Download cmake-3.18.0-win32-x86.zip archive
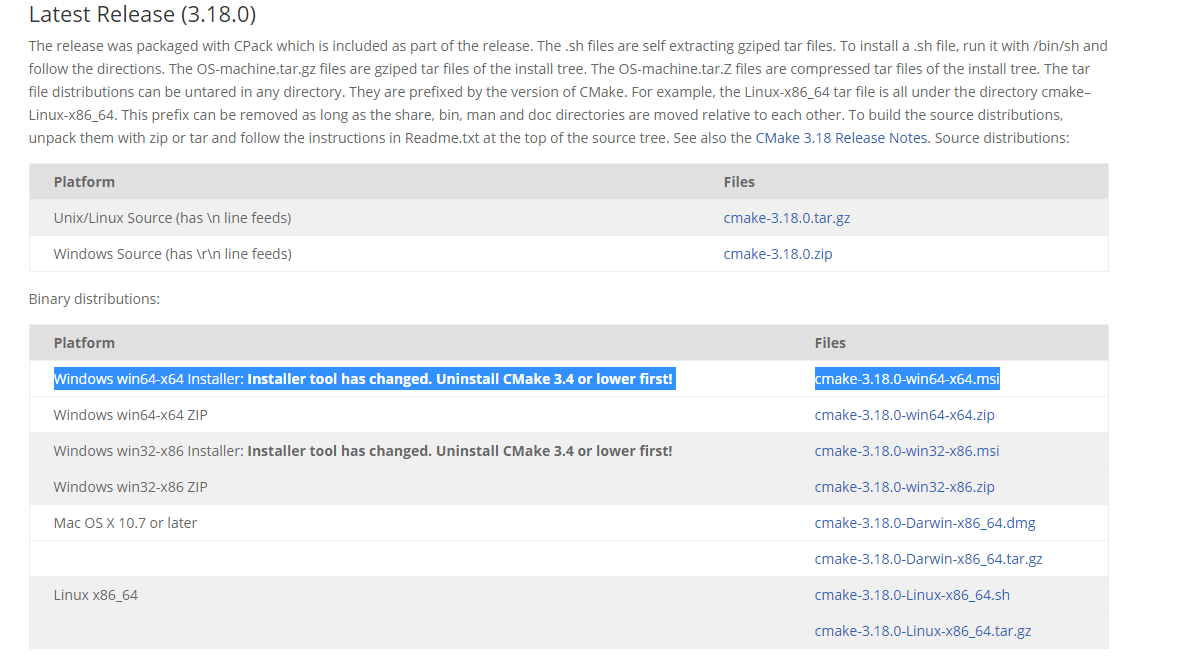The width and height of the screenshot is (1178, 661). point(905,487)
